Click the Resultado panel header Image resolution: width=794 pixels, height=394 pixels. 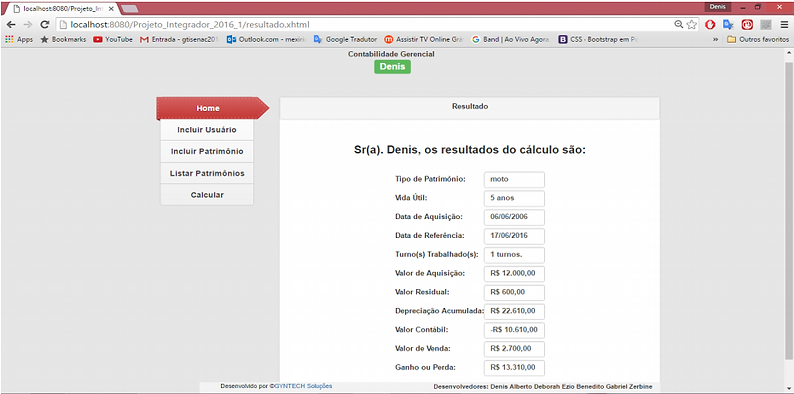click(x=469, y=107)
